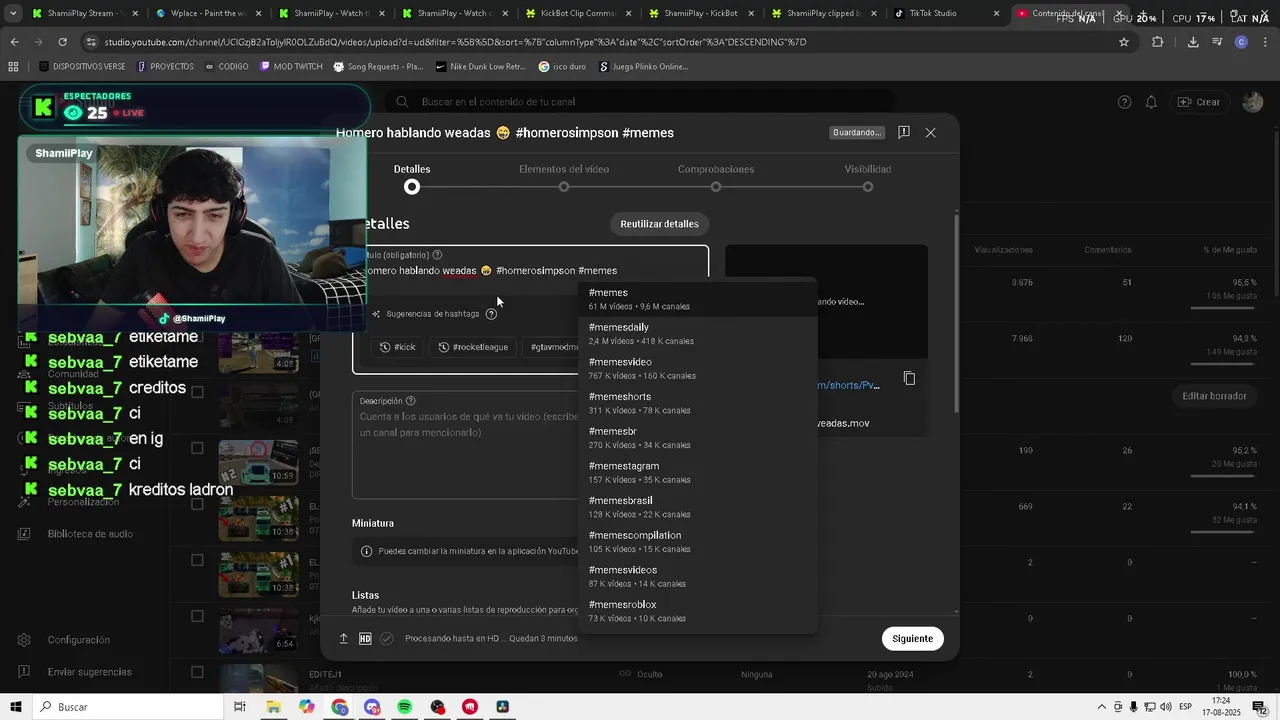This screenshot has height=720, width=1280.
Task: Select the #memescompilation hashtag suggestion
Action: 698,542
